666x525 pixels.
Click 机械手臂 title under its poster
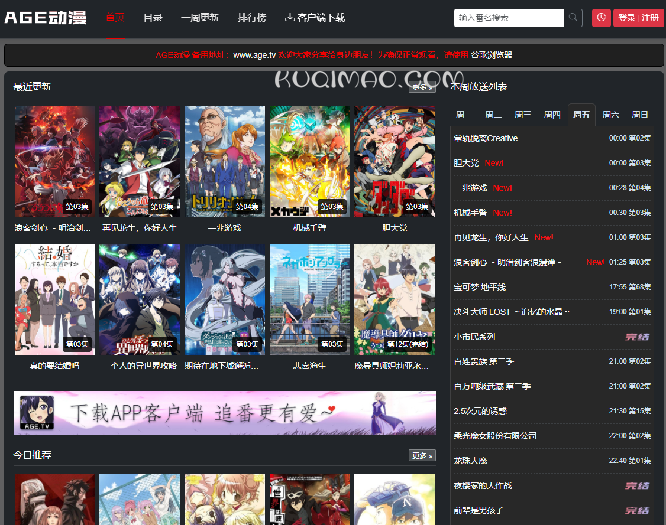[x=310, y=228]
